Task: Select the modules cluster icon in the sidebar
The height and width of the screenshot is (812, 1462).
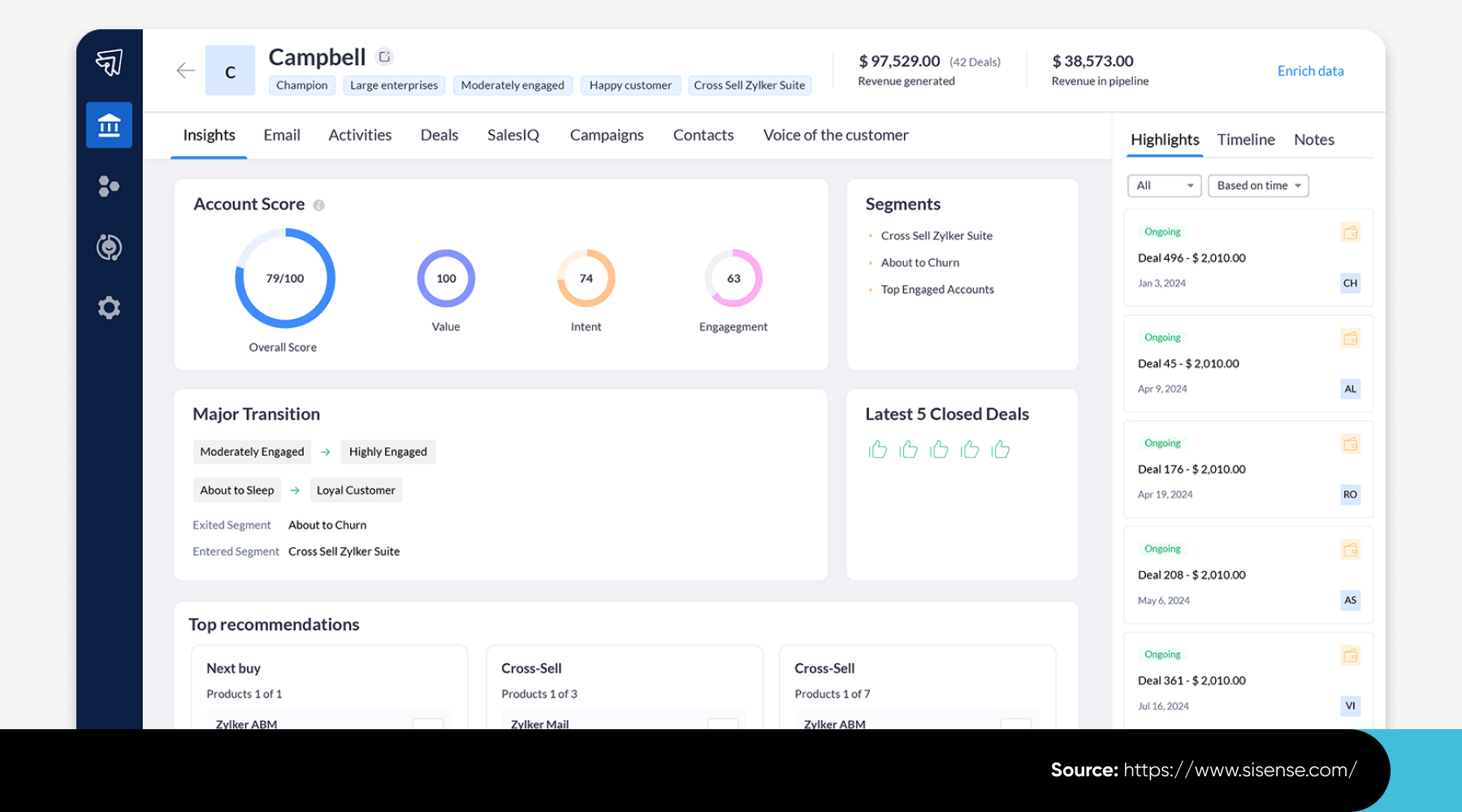Action: click(109, 186)
